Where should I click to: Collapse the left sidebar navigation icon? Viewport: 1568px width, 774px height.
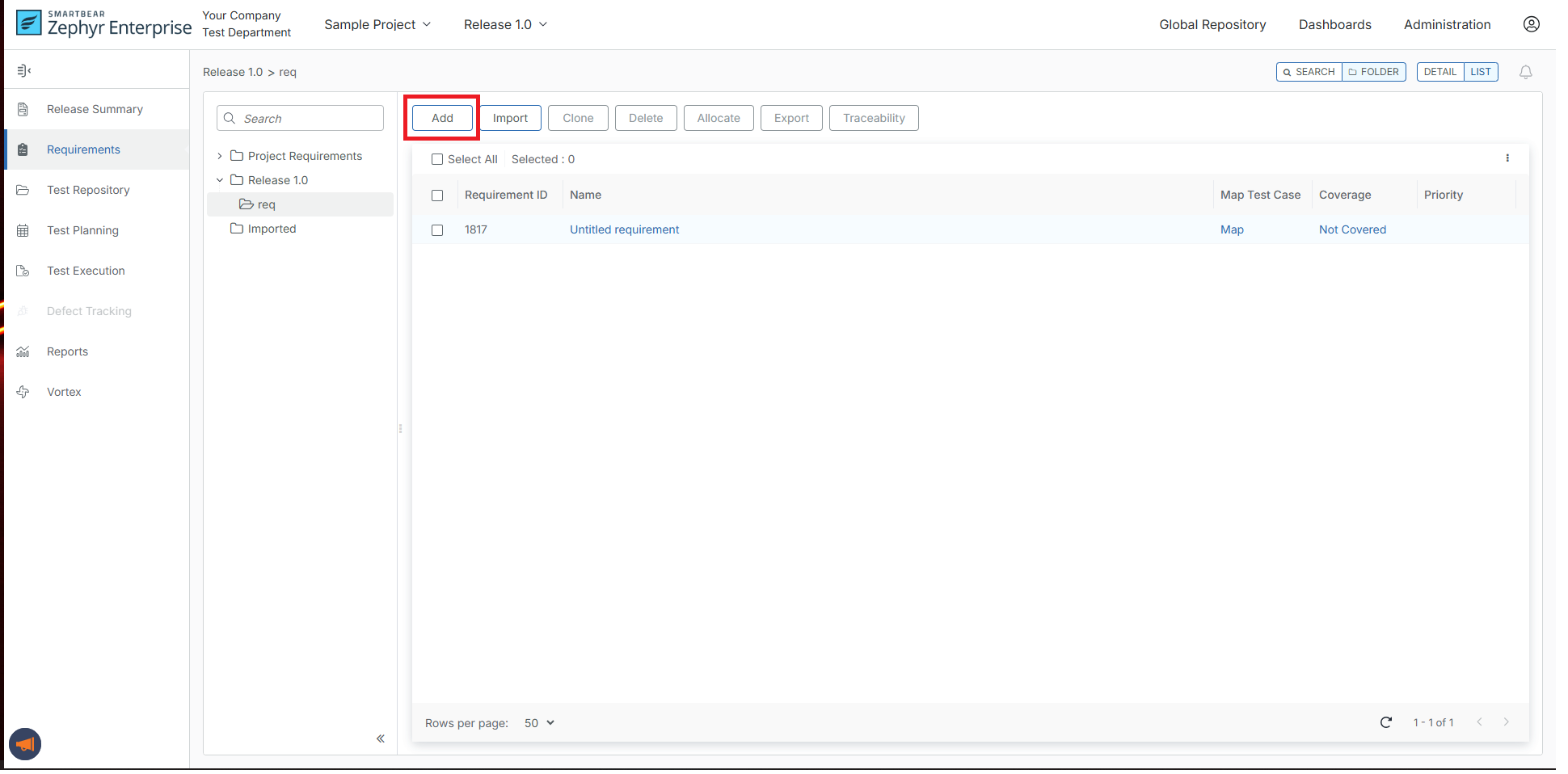click(x=24, y=71)
